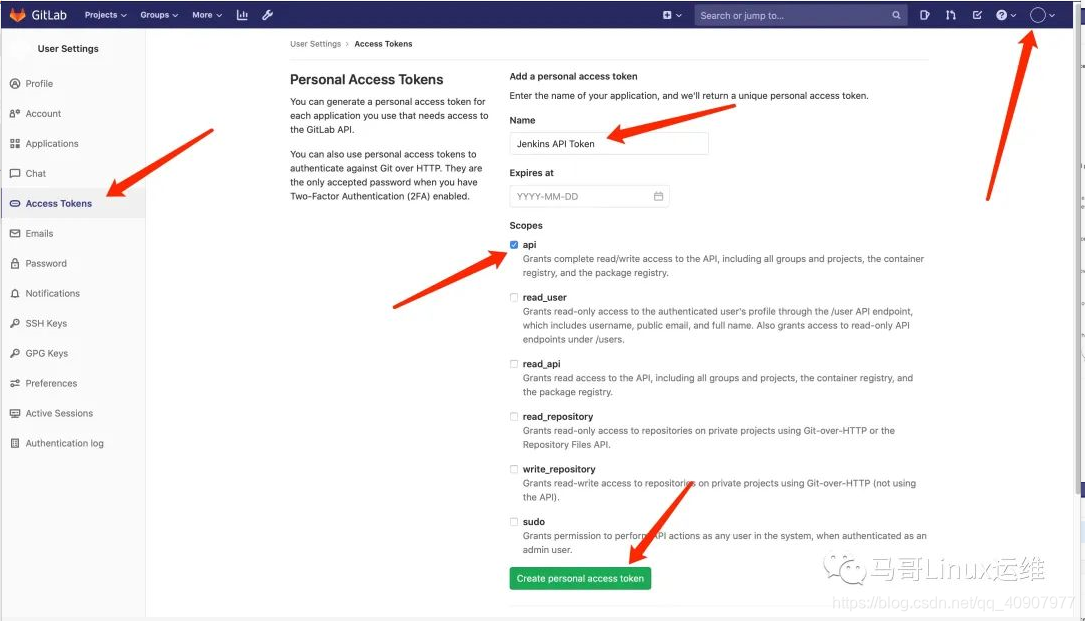Open Emails settings link
Viewport: 1085px width, 621px height.
point(39,233)
